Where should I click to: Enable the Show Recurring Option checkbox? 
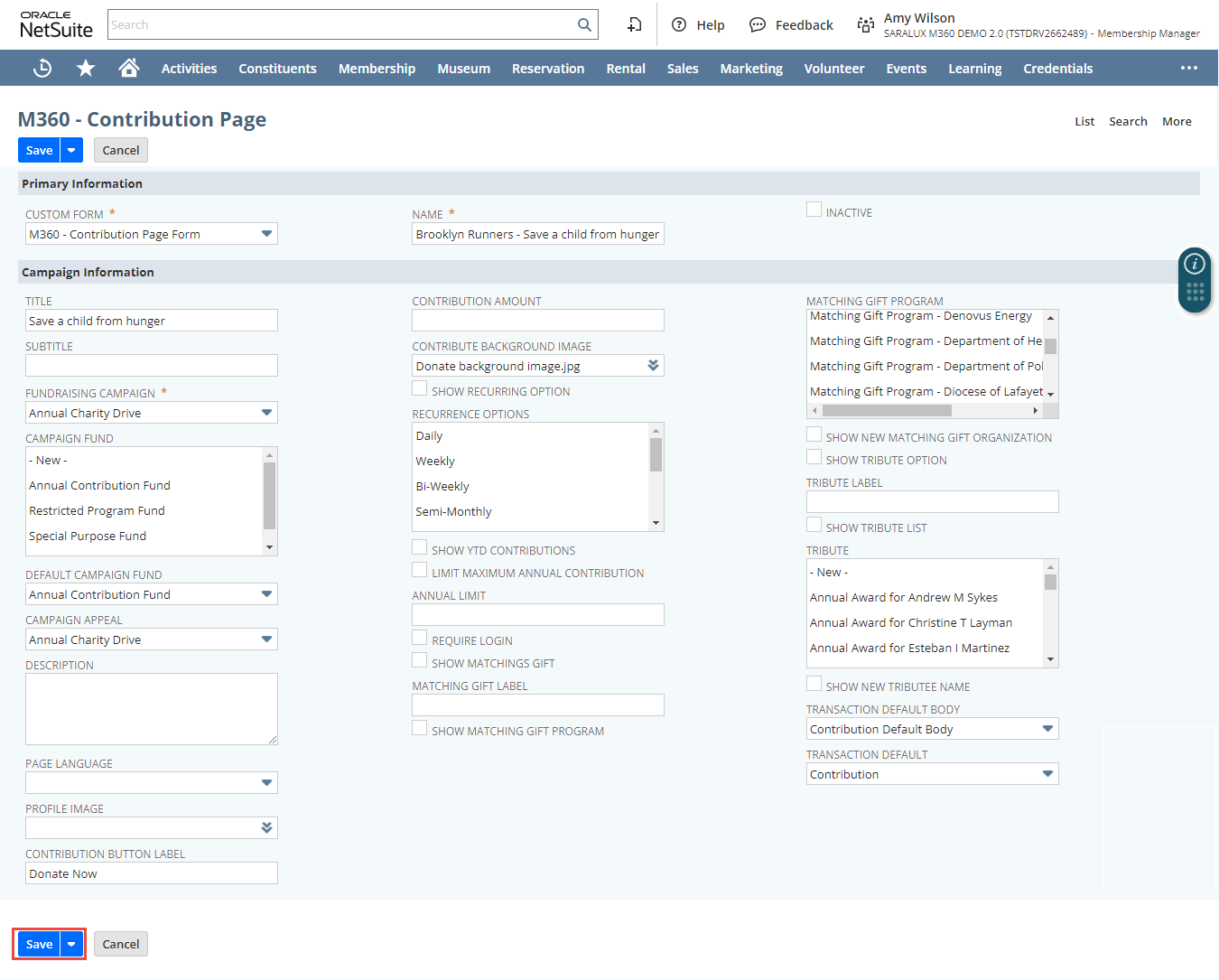click(x=420, y=389)
